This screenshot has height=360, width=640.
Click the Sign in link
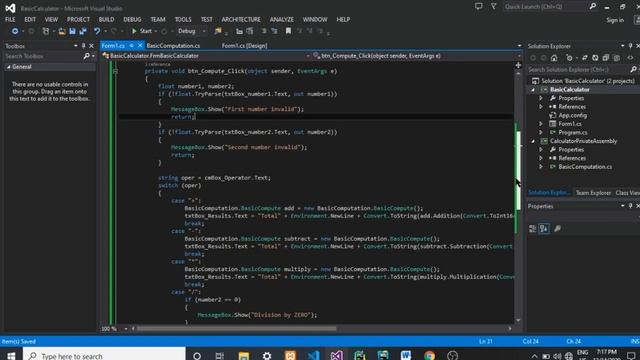615,20
